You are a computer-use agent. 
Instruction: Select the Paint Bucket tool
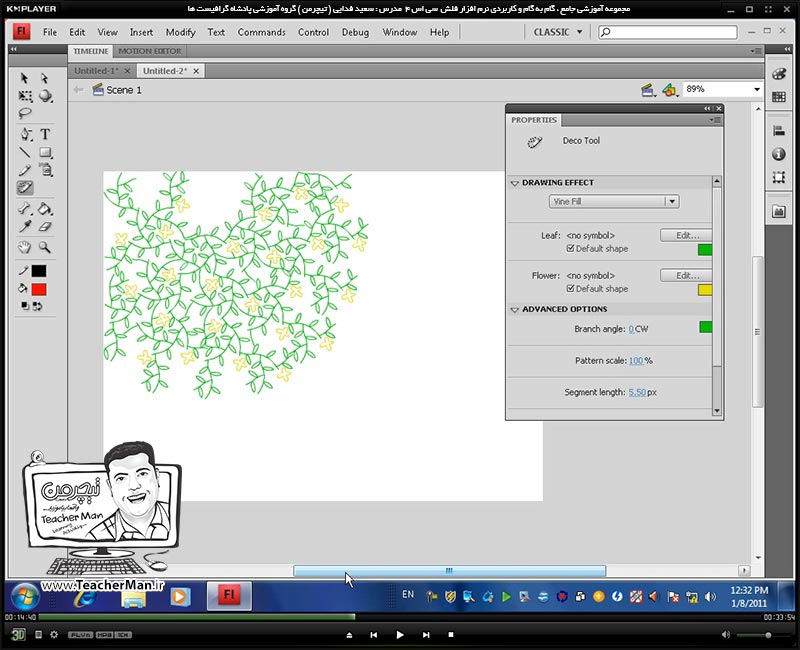point(45,209)
